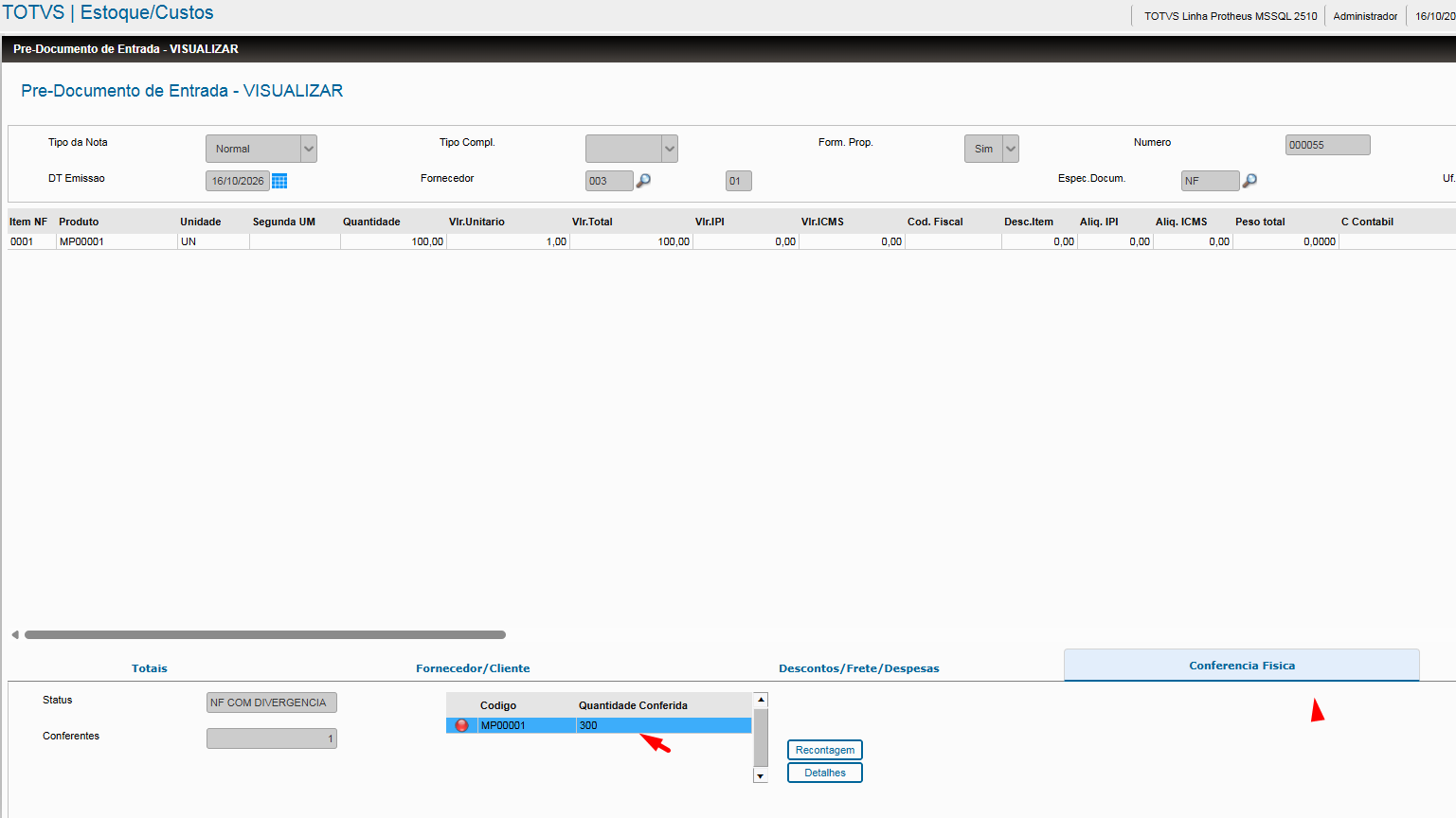Click the Numero field containing 000055
Viewport: 1456px width, 818px height.
(1327, 145)
